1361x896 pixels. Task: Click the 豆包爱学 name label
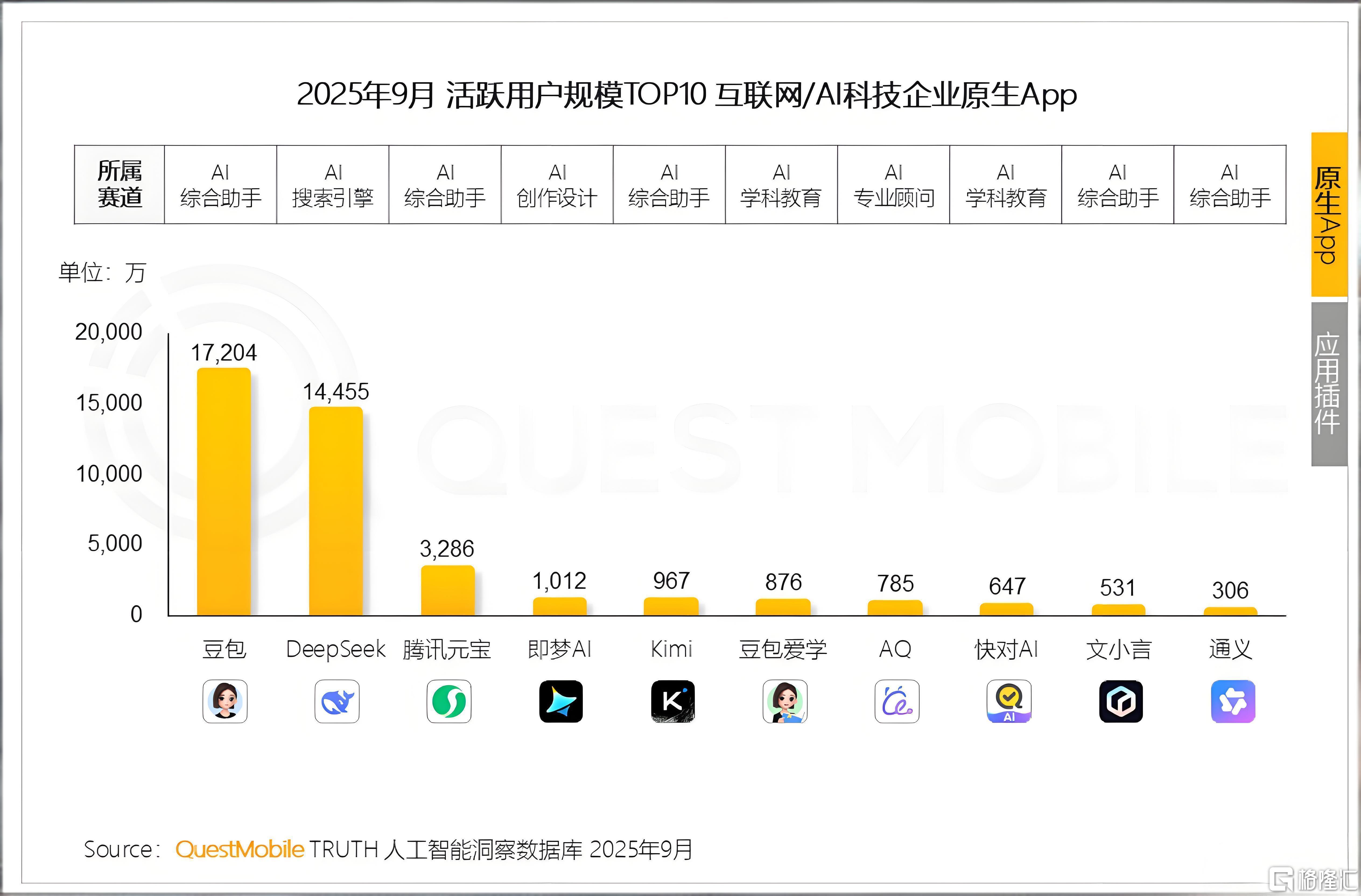(783, 650)
